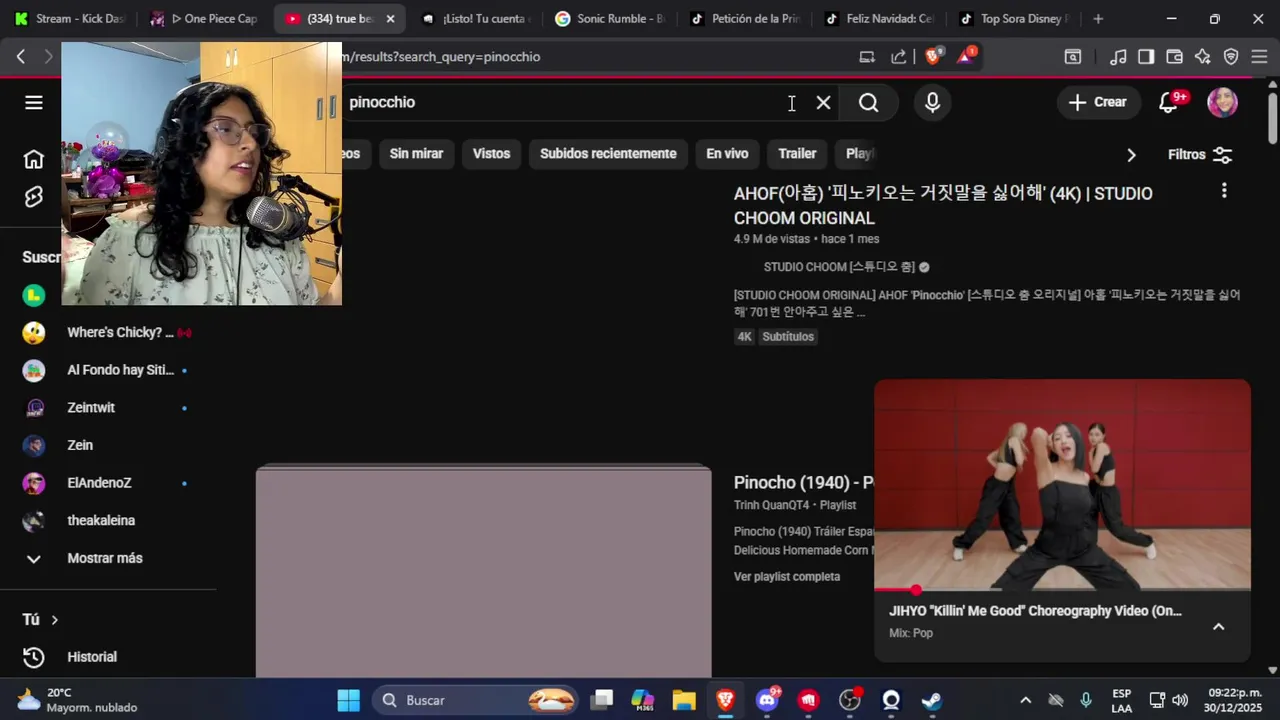The image size is (1280, 720).
Task: Expand the miniplayer with the up chevron
Action: click(1218, 627)
